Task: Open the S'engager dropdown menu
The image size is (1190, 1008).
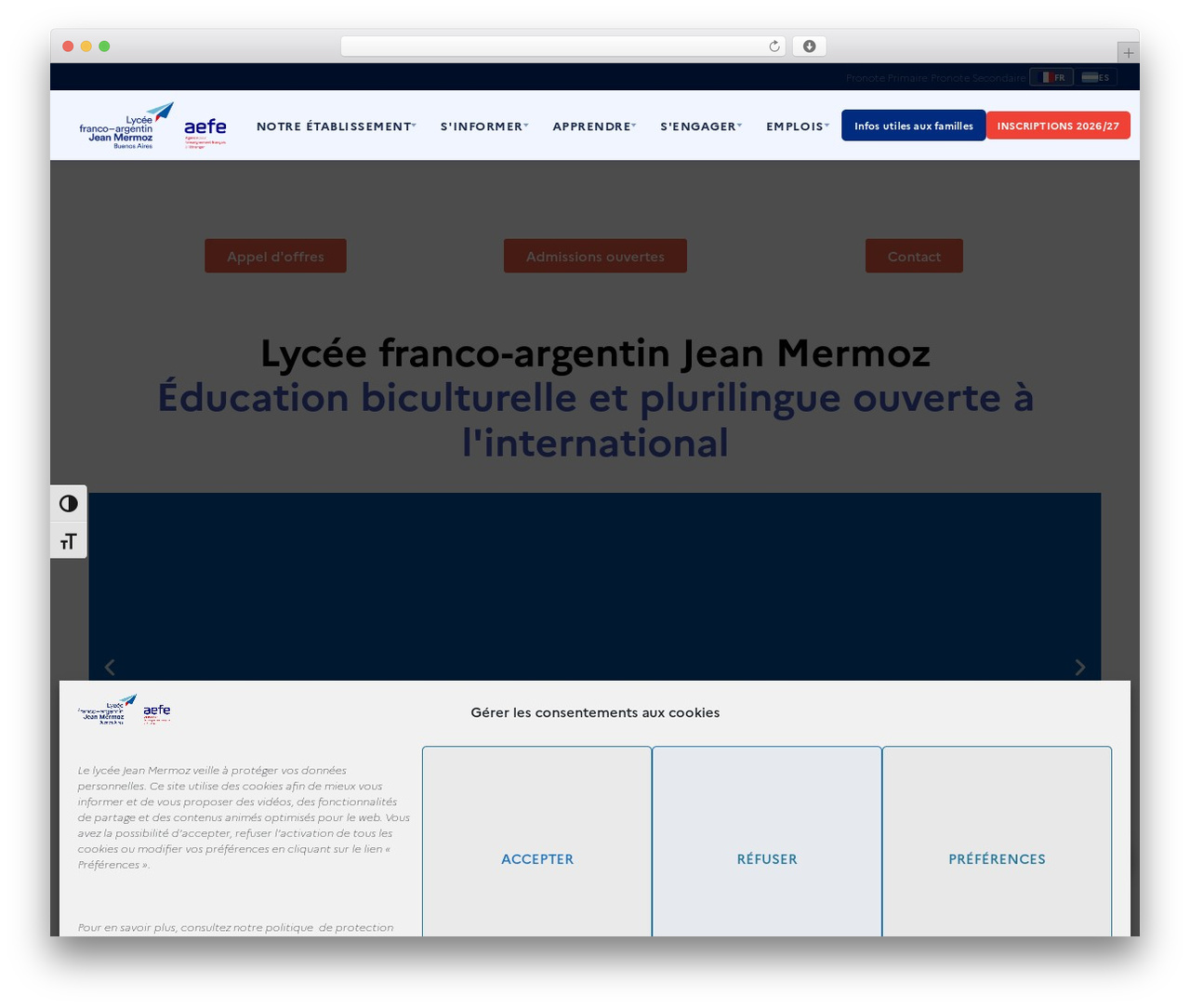Action: click(x=701, y=126)
